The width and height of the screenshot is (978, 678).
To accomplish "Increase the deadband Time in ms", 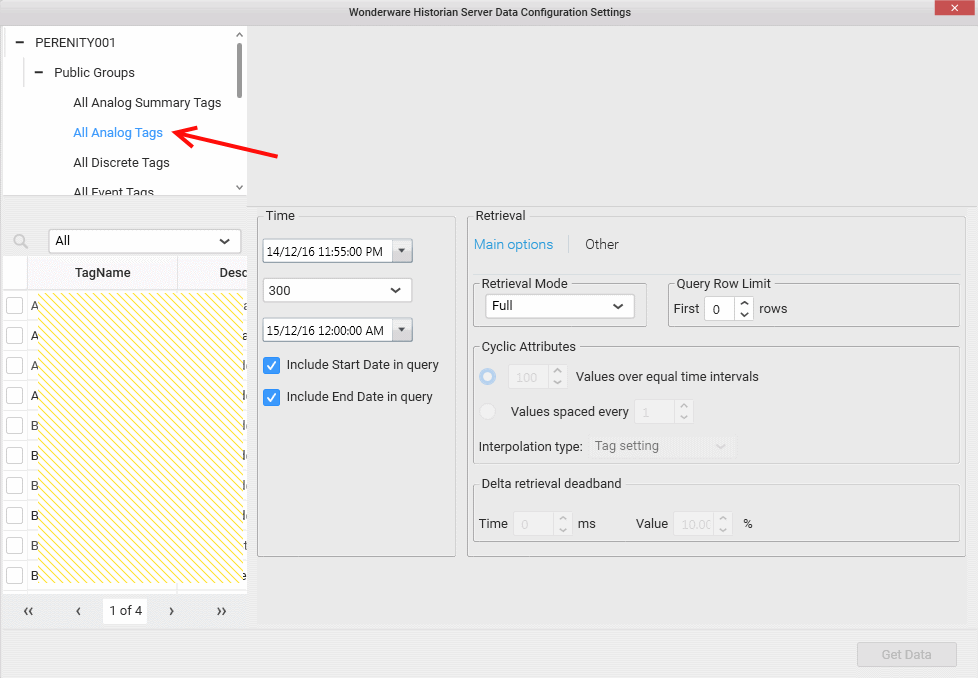I will coord(563,518).
